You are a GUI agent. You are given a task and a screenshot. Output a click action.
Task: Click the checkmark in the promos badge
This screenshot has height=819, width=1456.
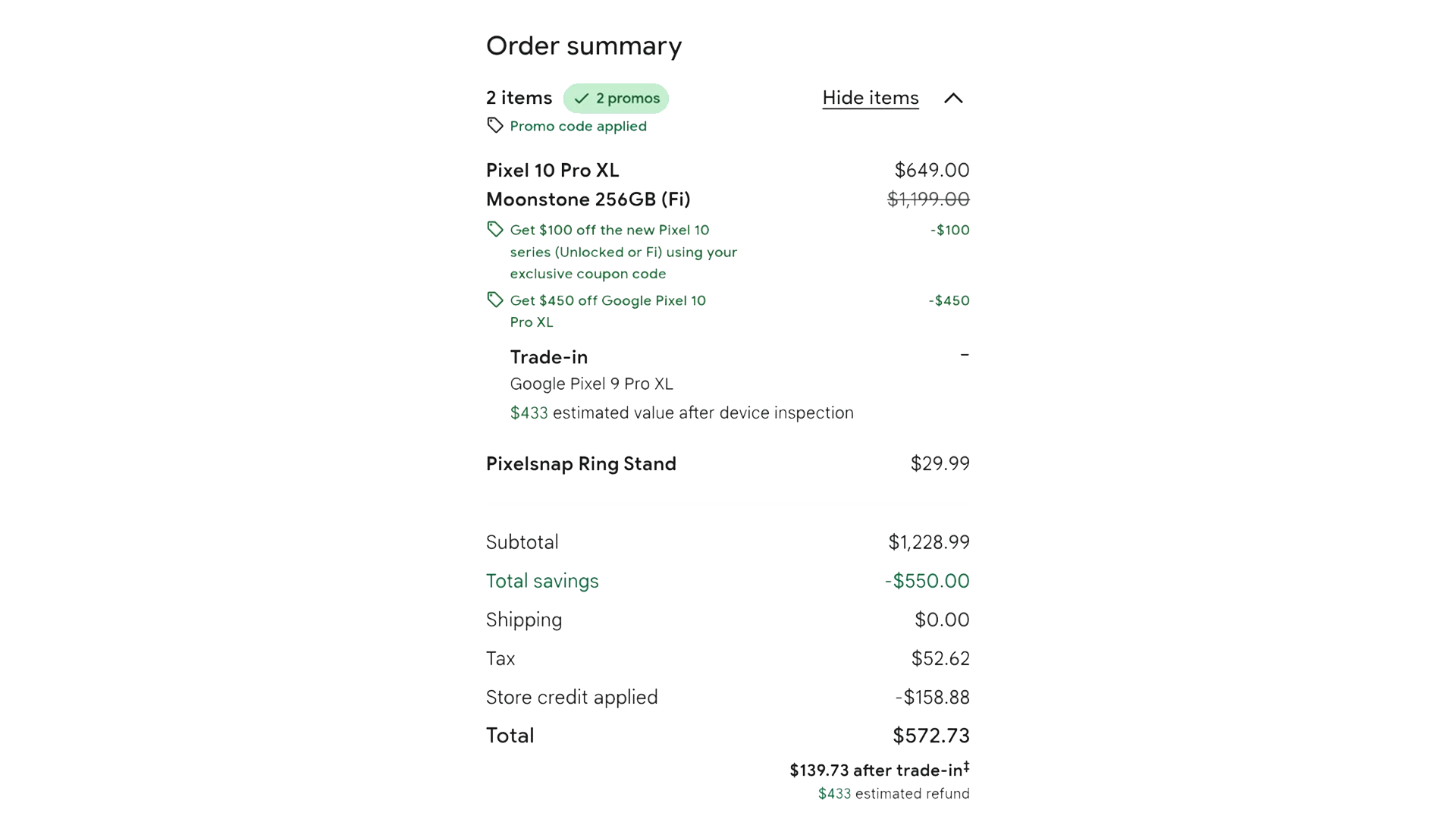click(582, 99)
